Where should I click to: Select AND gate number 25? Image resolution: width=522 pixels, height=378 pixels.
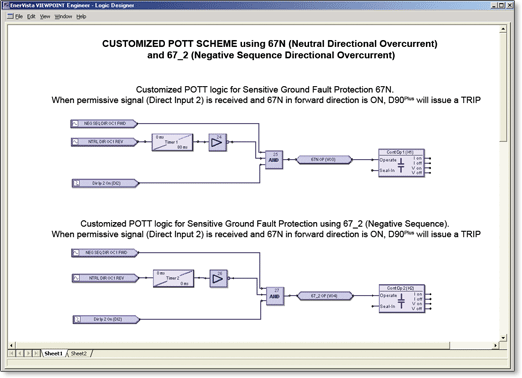[x=274, y=160]
